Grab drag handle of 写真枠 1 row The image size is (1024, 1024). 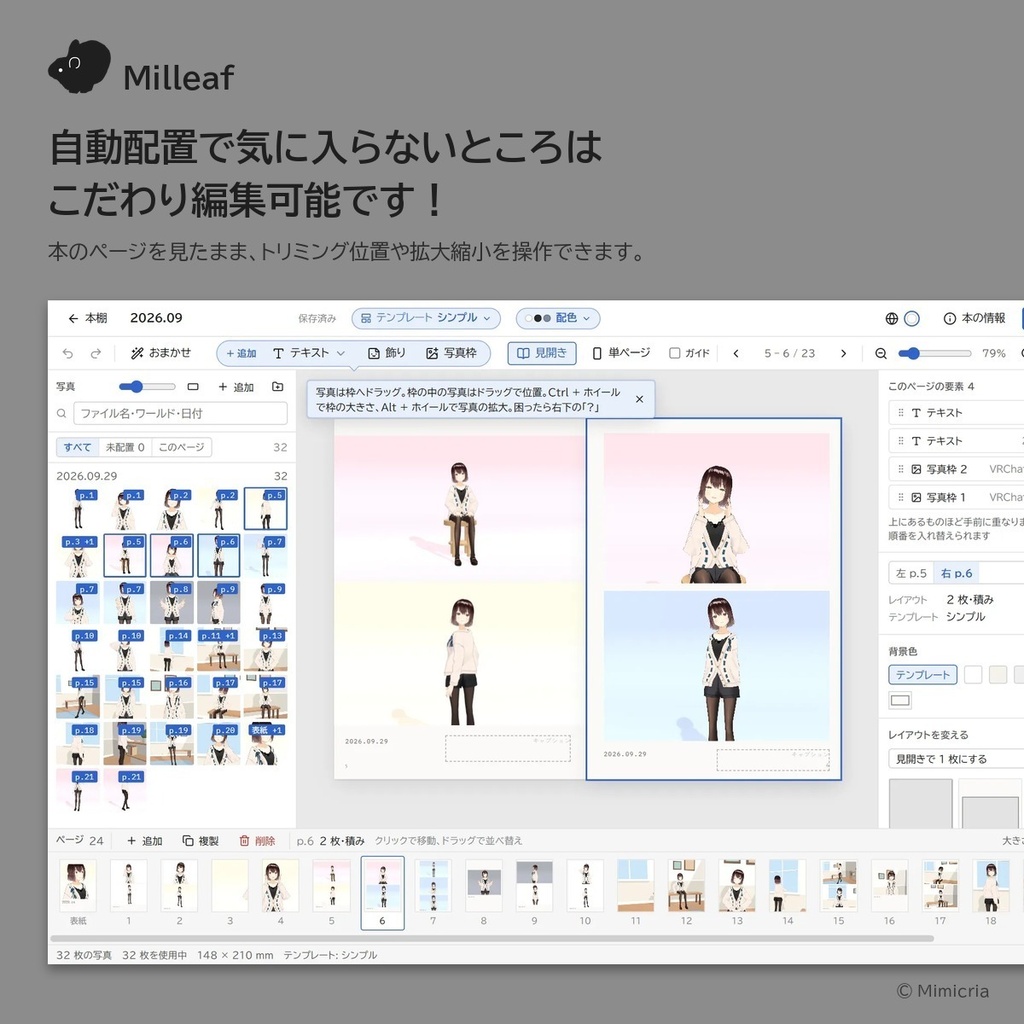tap(901, 497)
